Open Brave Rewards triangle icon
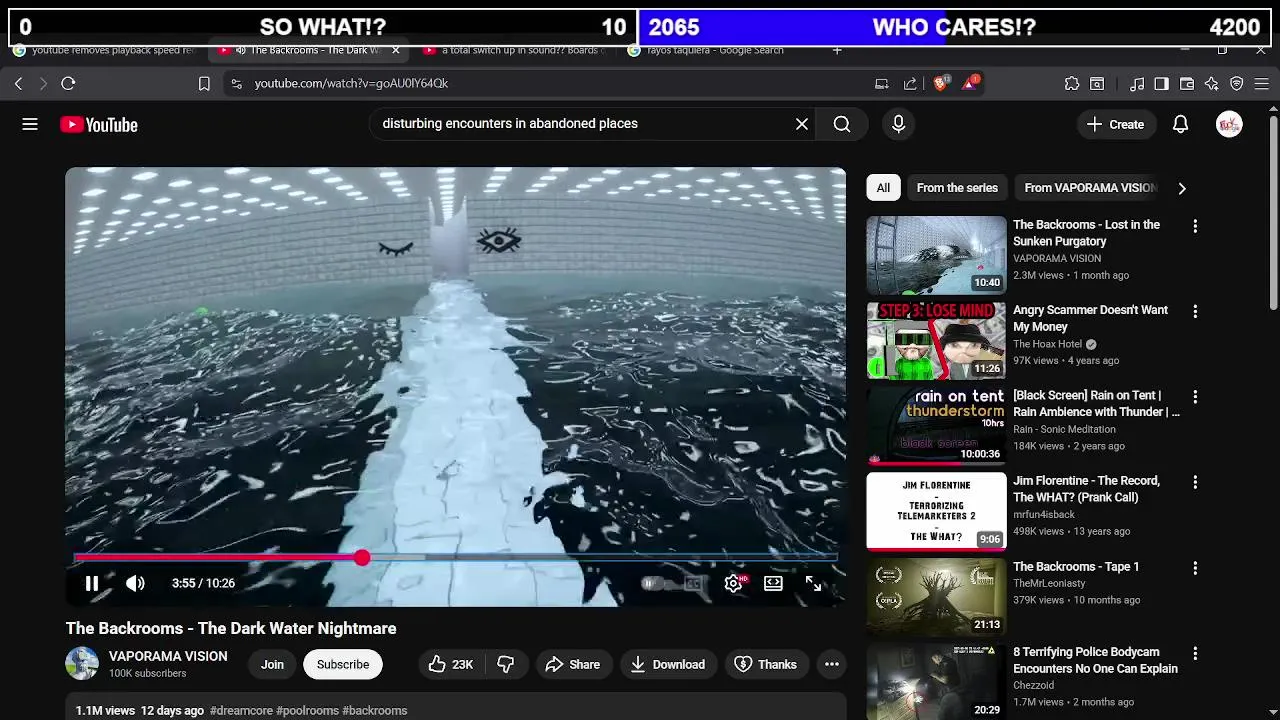The height and width of the screenshot is (720, 1280). 969,84
